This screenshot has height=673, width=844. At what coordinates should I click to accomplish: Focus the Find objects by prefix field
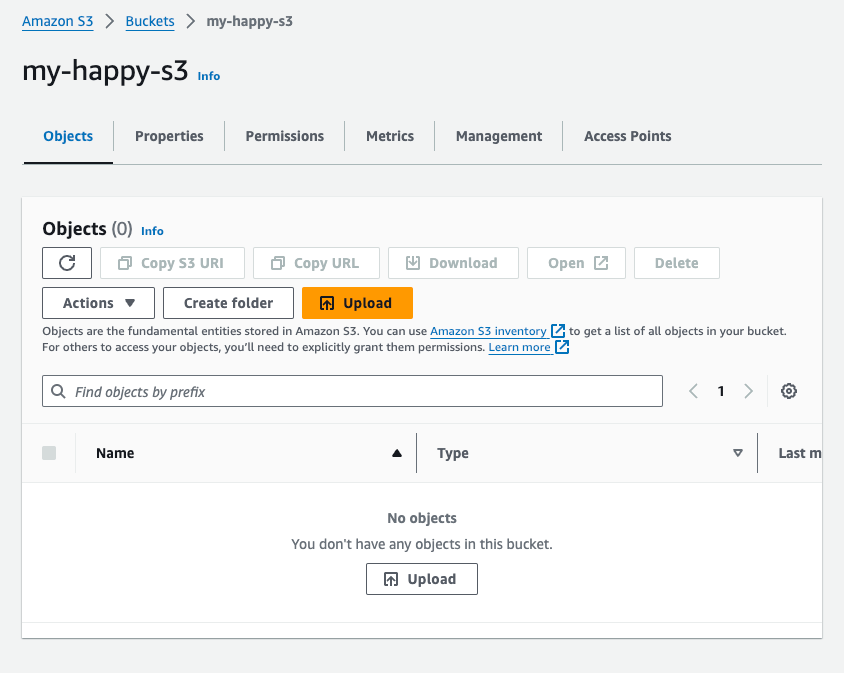tap(352, 391)
